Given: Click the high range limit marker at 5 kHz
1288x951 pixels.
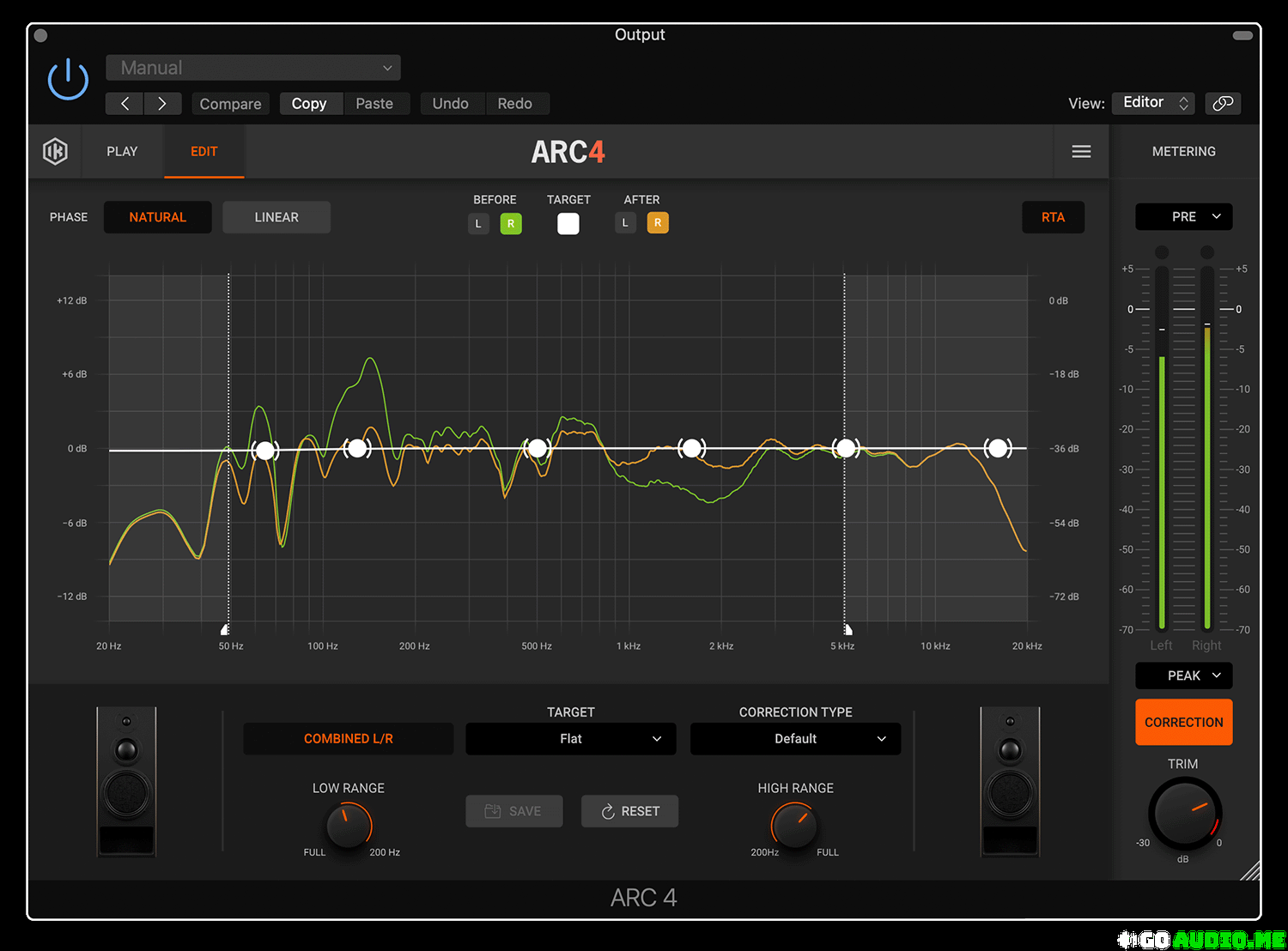Looking at the screenshot, I should [848, 629].
